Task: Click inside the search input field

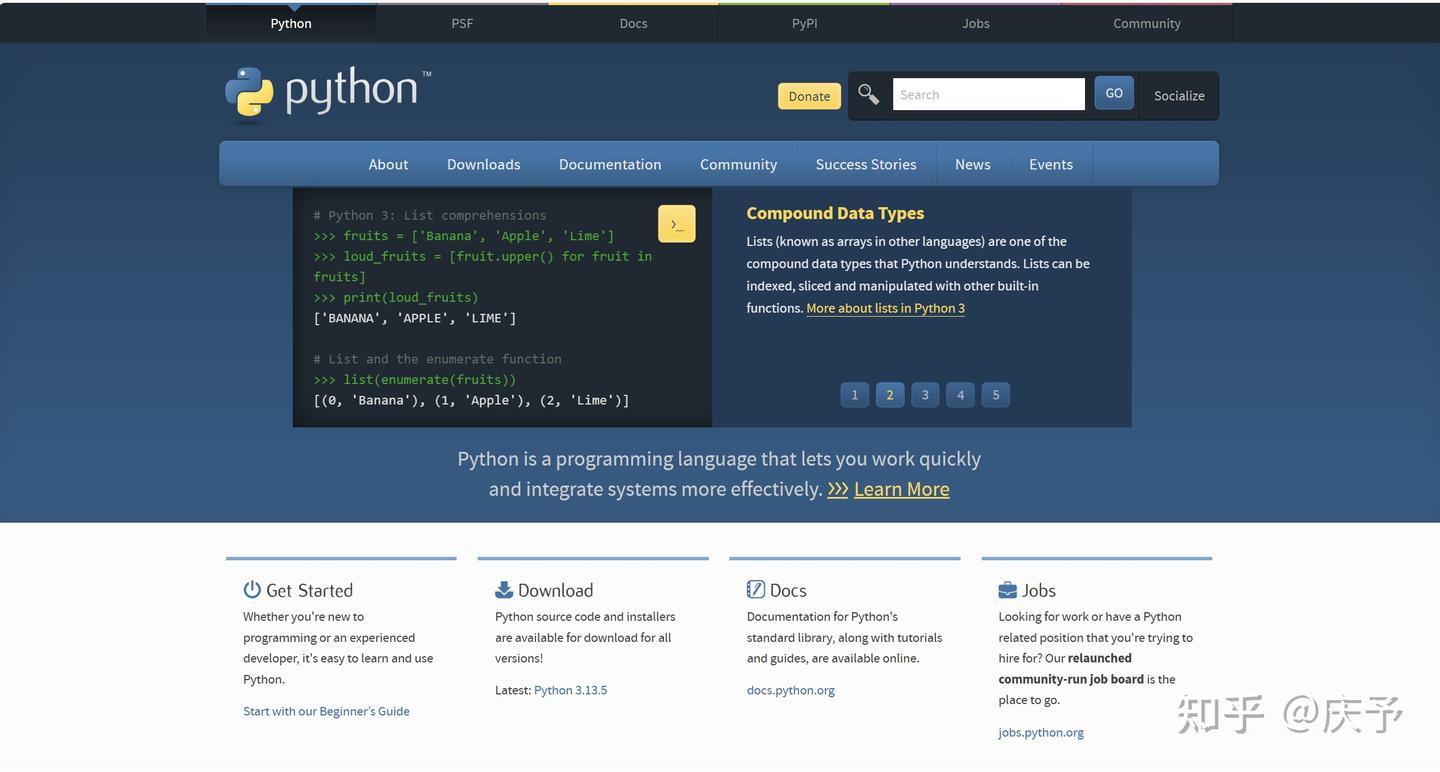Action: click(x=988, y=93)
